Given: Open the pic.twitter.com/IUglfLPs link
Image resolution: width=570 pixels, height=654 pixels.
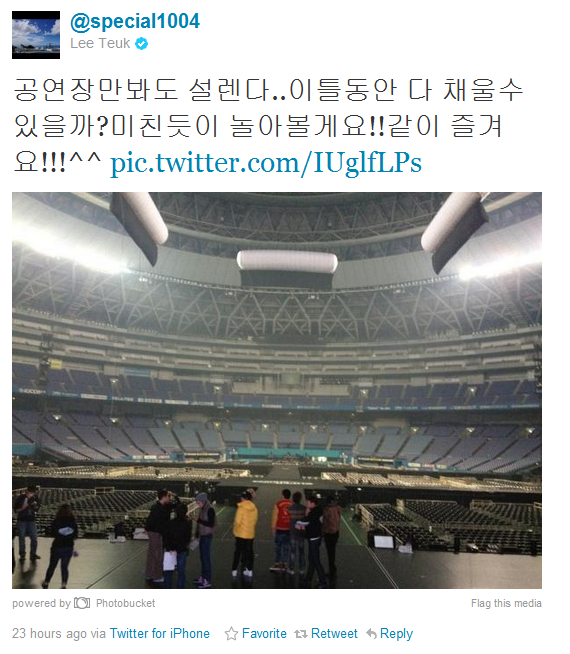Looking at the screenshot, I should [x=266, y=163].
